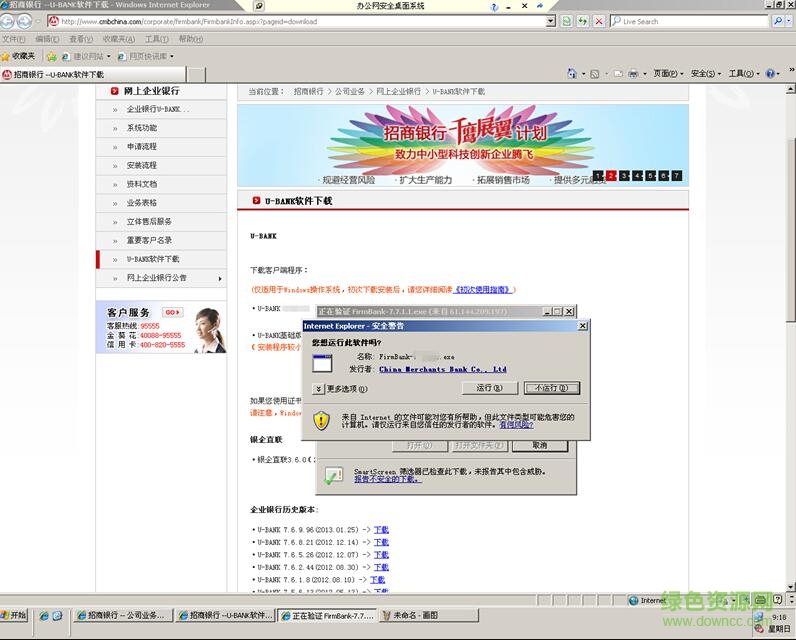Open the China Merchants Bank publisher link

click(443, 369)
